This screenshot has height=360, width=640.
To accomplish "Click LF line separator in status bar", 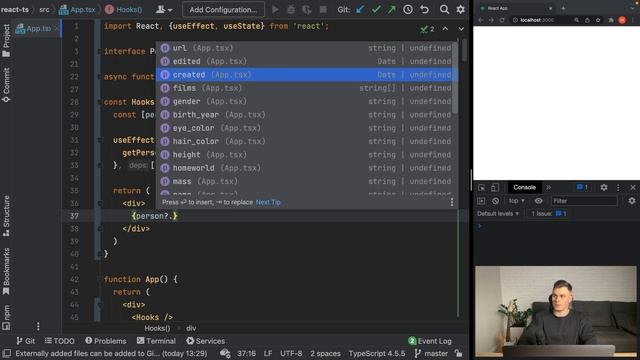I will [x=268, y=353].
